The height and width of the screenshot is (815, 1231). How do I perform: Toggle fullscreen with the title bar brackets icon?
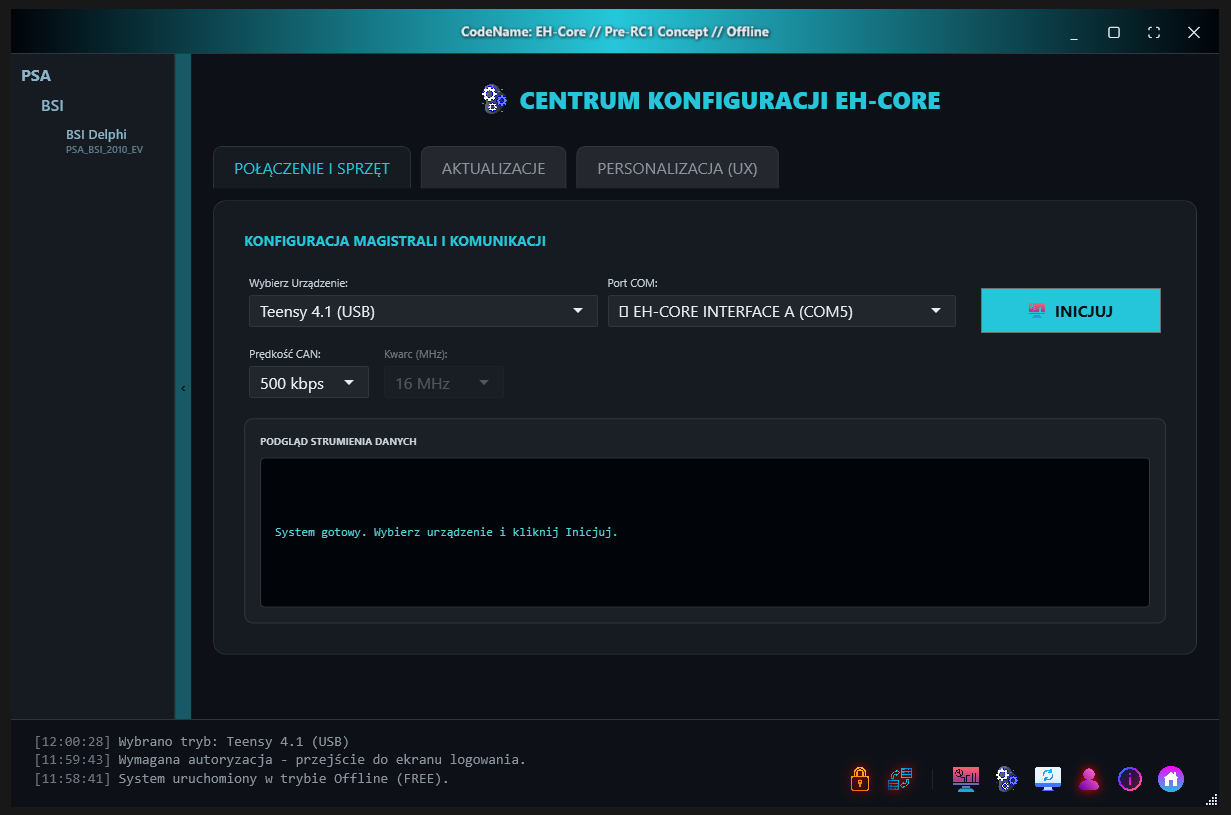(1154, 32)
